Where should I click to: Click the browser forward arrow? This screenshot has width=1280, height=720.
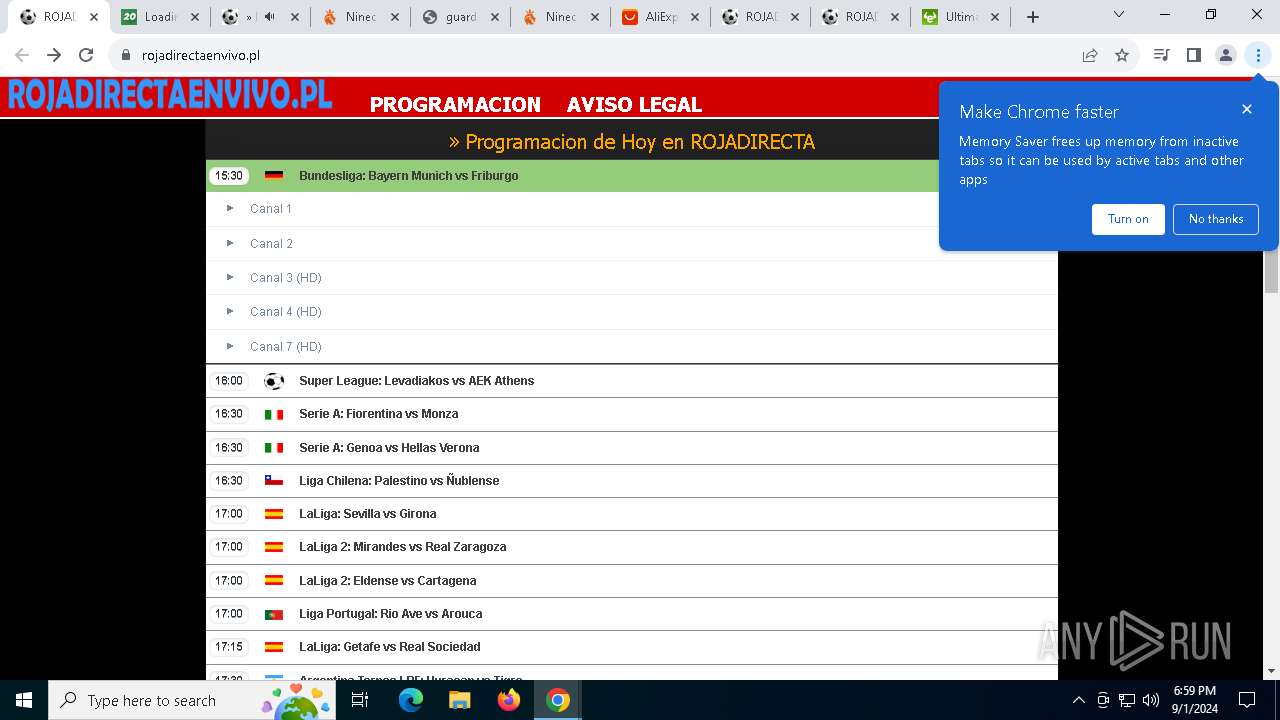tap(54, 55)
